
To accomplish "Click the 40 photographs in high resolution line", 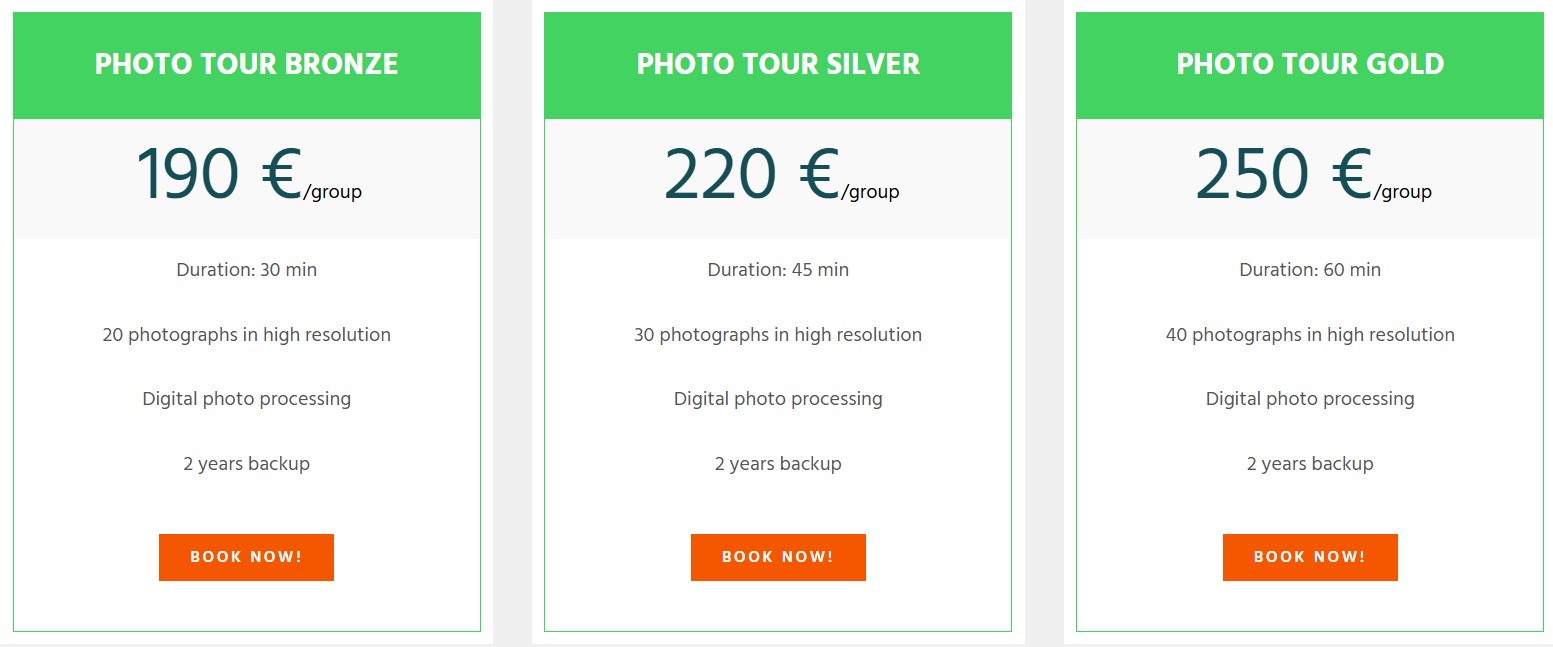I will (1310, 335).
